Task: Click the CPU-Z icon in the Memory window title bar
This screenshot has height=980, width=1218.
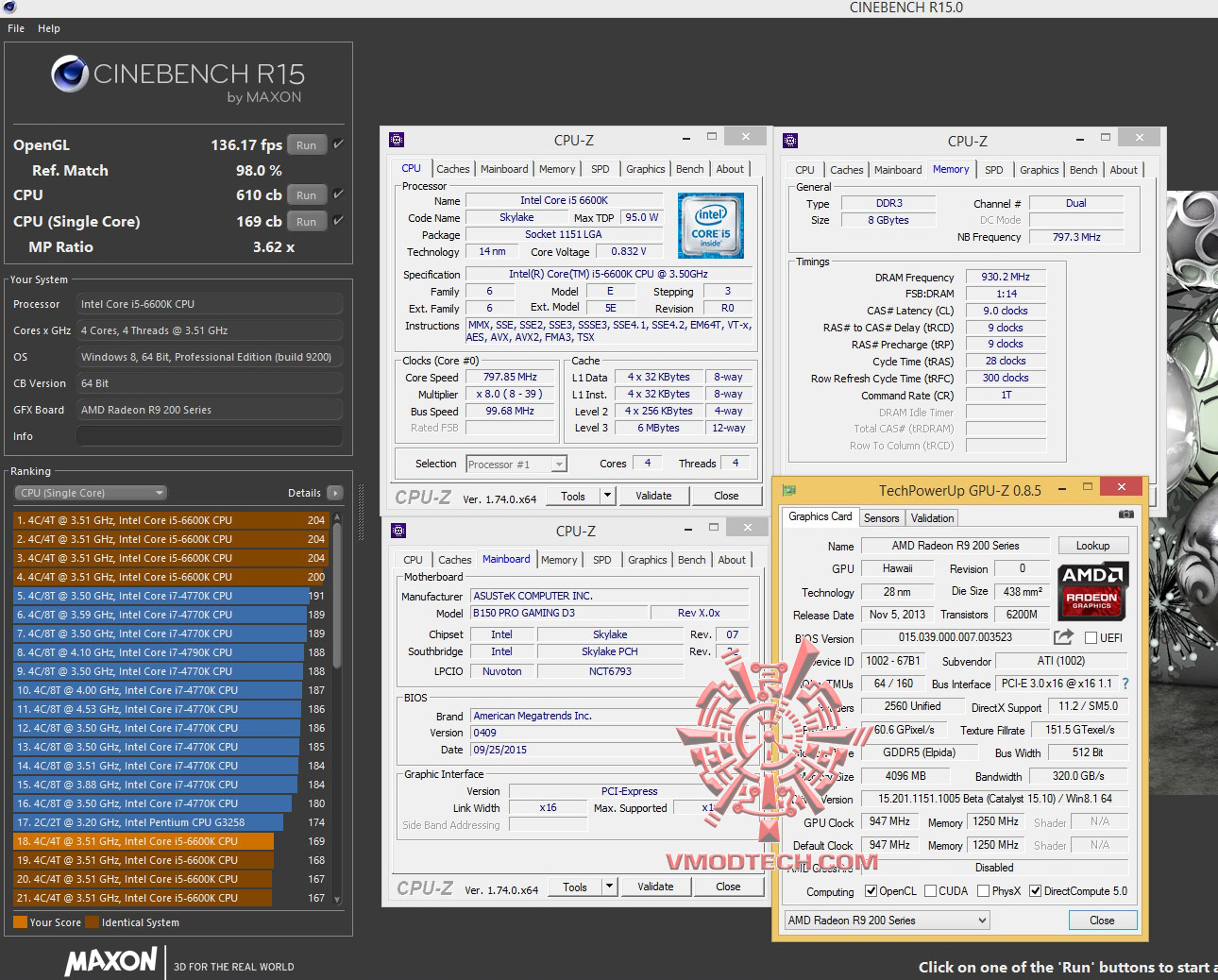Action: [x=790, y=141]
